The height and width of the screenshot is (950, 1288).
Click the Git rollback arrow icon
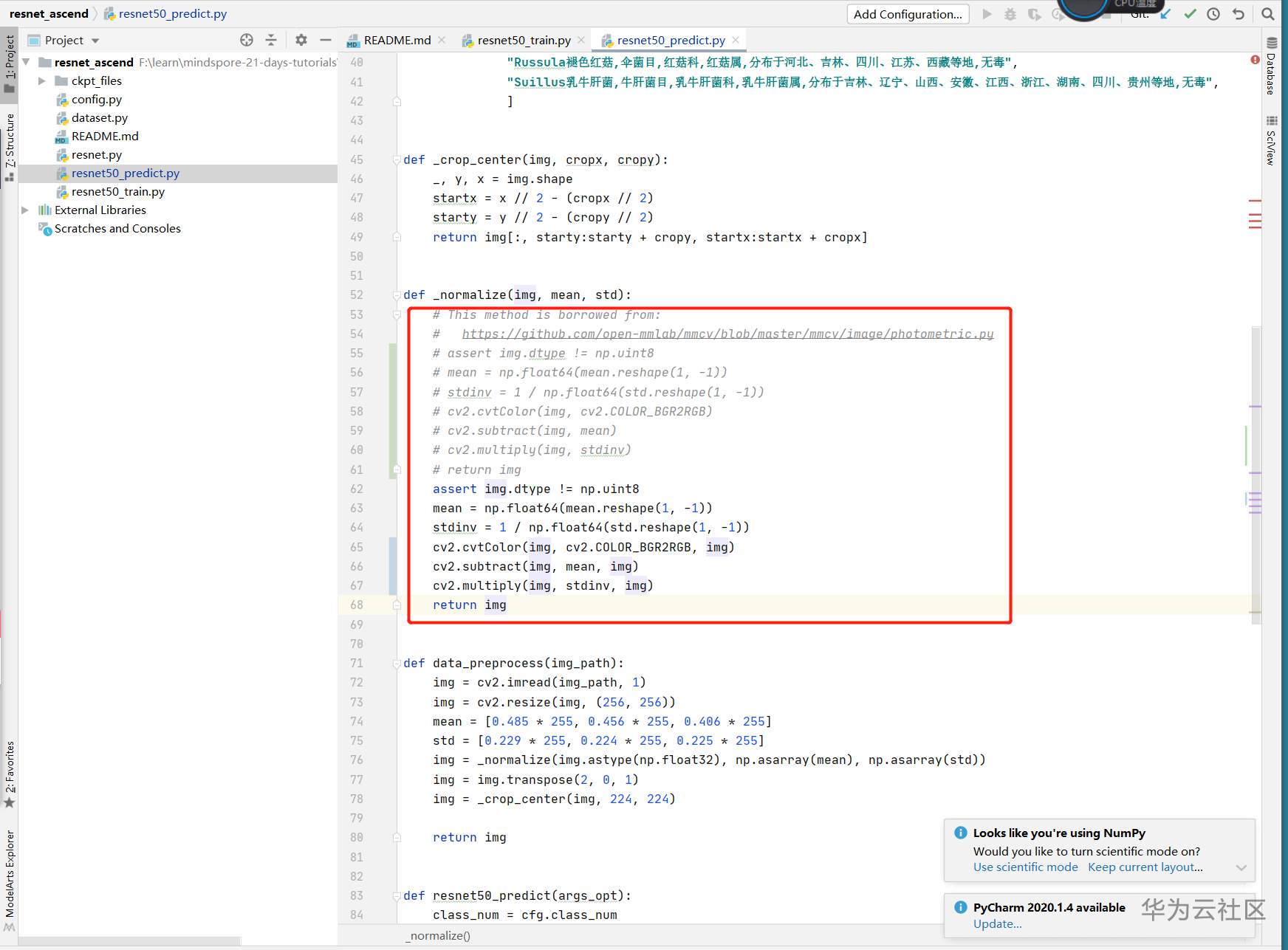(x=1239, y=14)
